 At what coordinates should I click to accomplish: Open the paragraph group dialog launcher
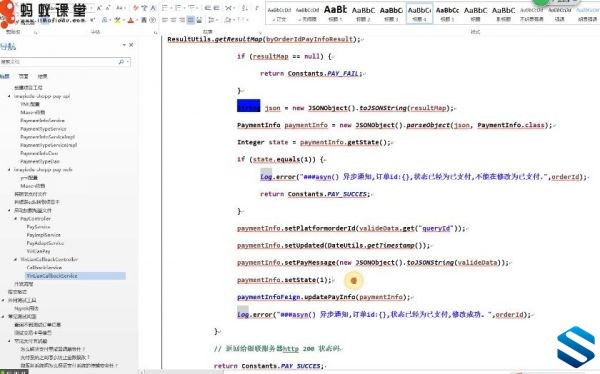(260, 33)
